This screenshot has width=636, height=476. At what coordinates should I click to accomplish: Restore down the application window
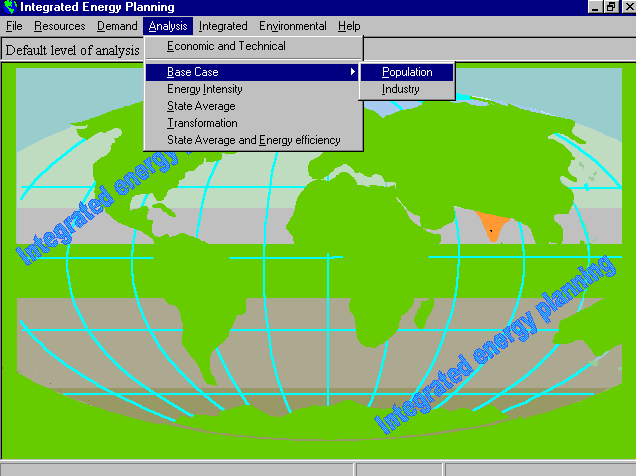[x=610, y=7]
